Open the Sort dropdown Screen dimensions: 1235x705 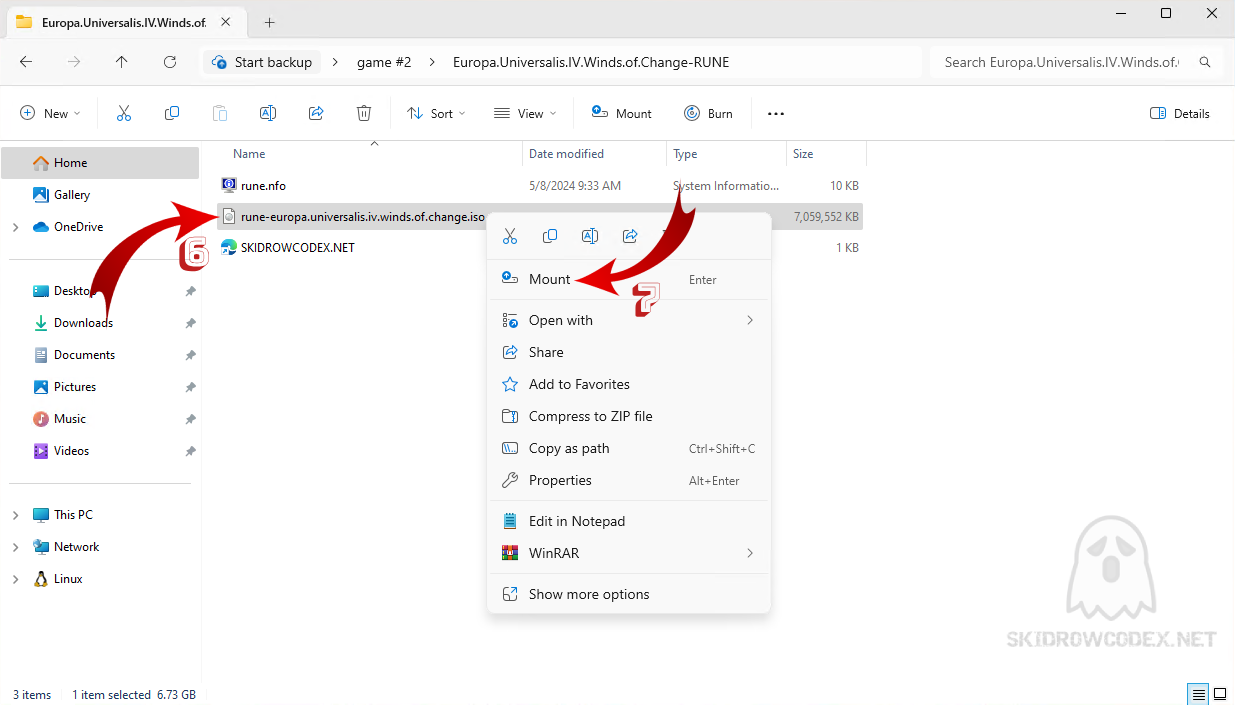point(436,114)
